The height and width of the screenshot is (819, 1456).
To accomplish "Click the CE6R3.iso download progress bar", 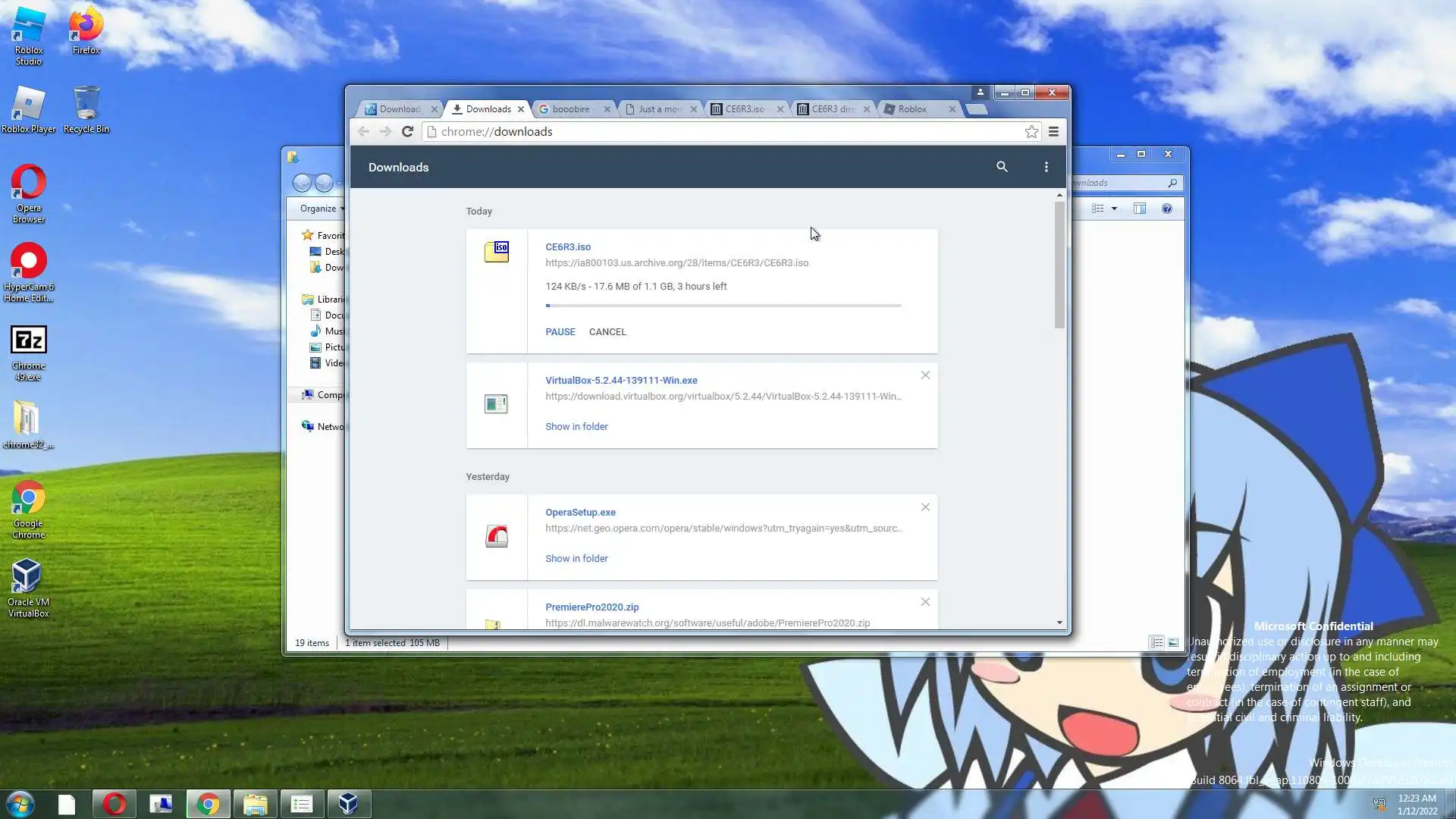I will tap(723, 306).
